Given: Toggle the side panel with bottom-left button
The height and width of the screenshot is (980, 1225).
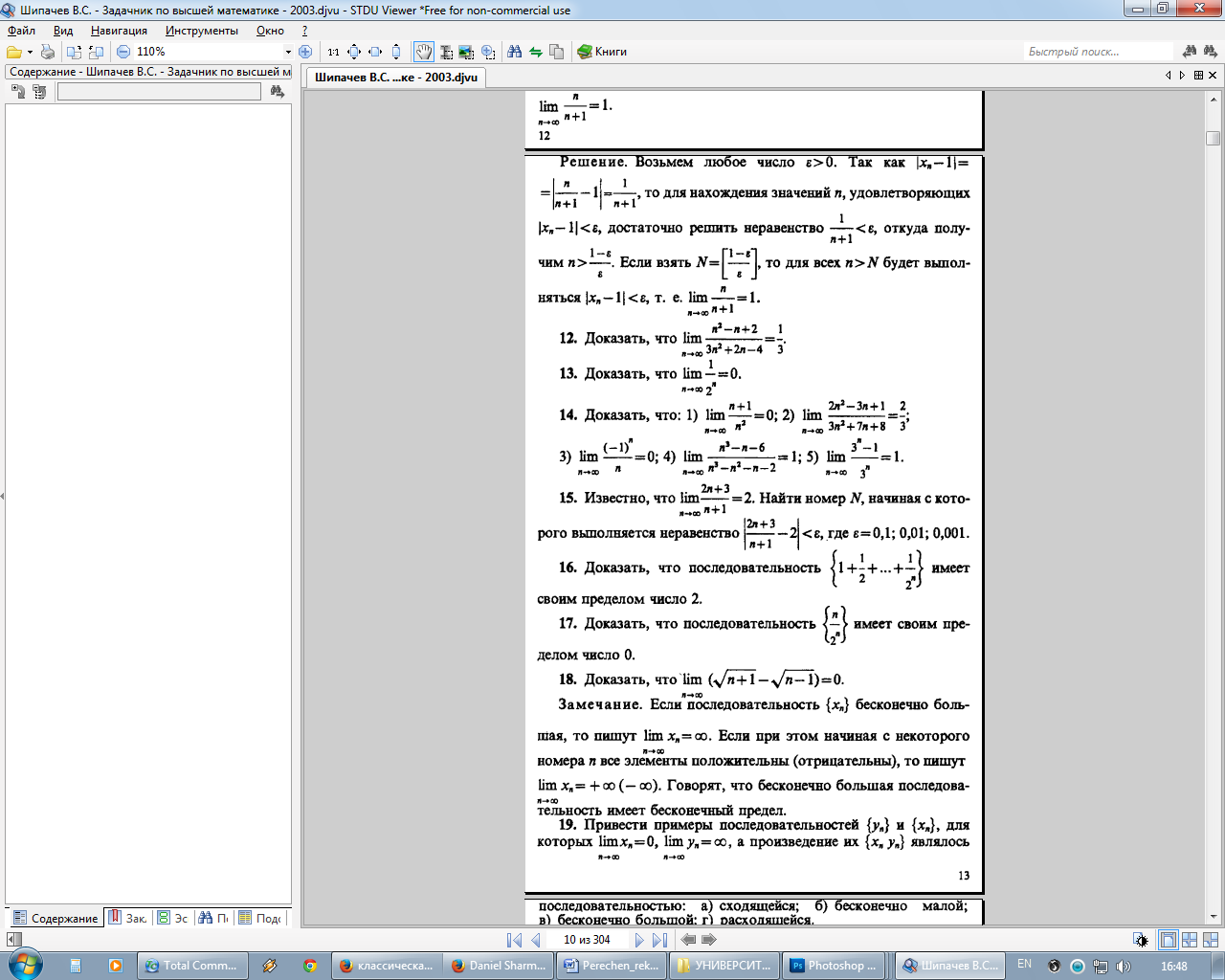Looking at the screenshot, I should (x=13, y=940).
